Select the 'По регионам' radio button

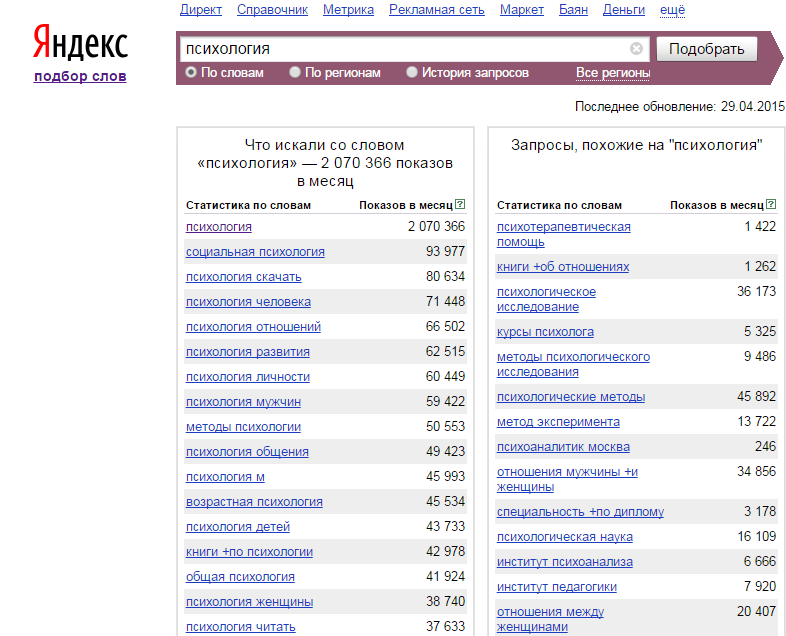point(295,72)
